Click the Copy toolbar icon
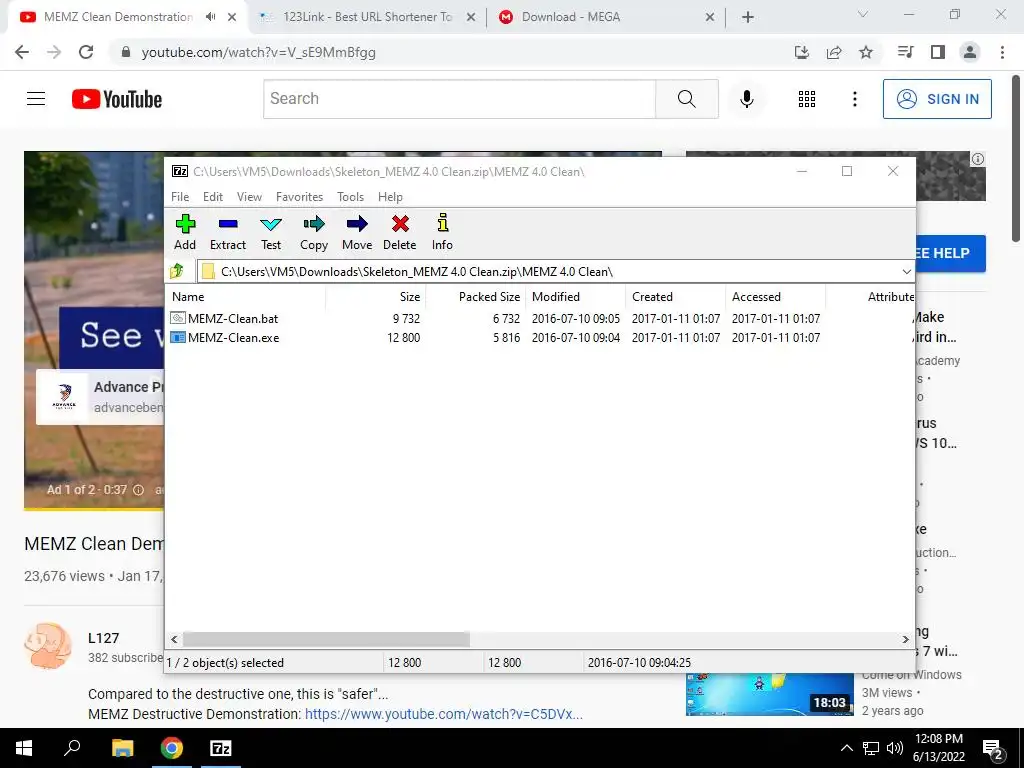Image resolution: width=1024 pixels, height=768 pixels. pyautogui.click(x=313, y=232)
